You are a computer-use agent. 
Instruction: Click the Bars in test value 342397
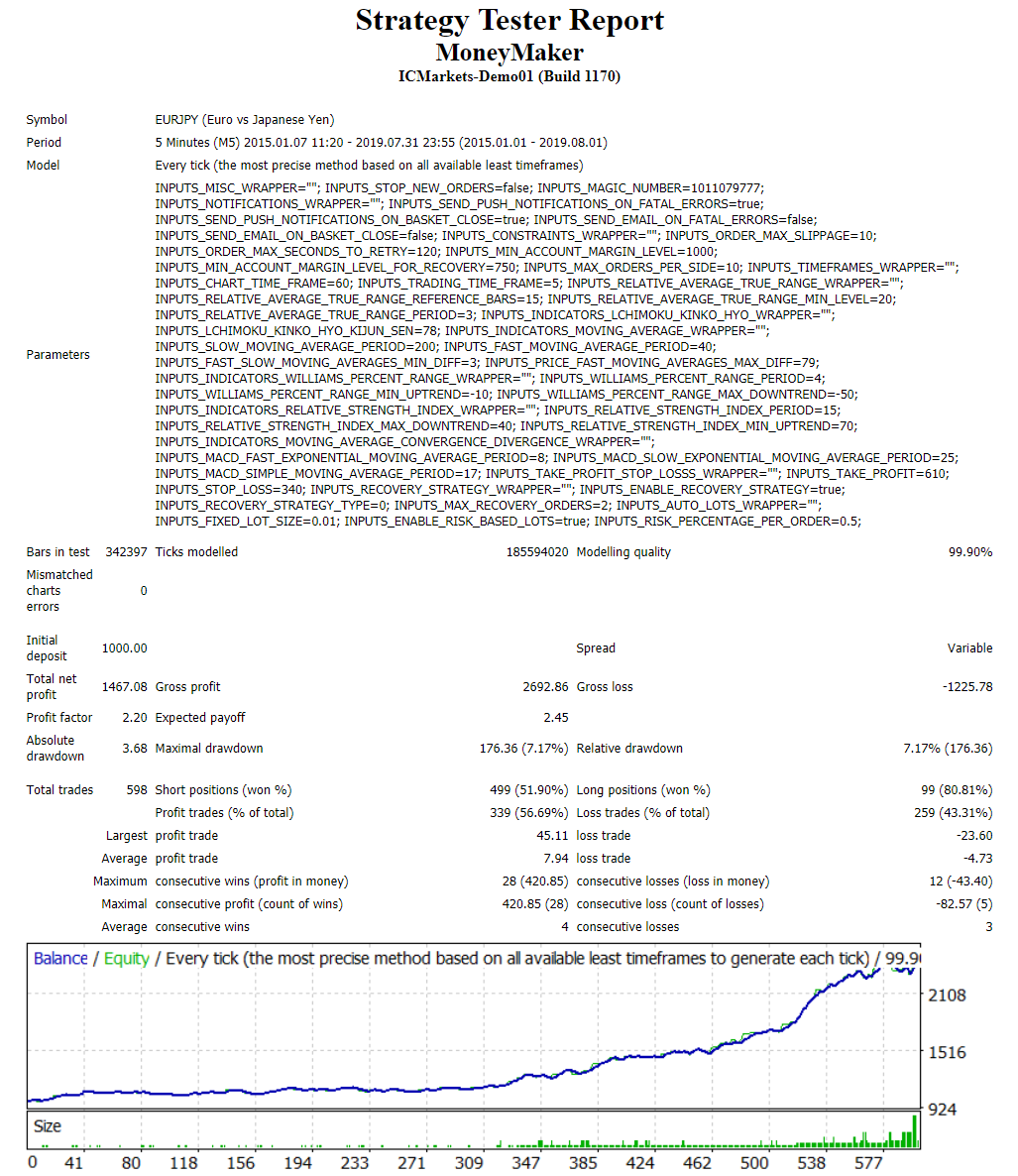click(126, 552)
